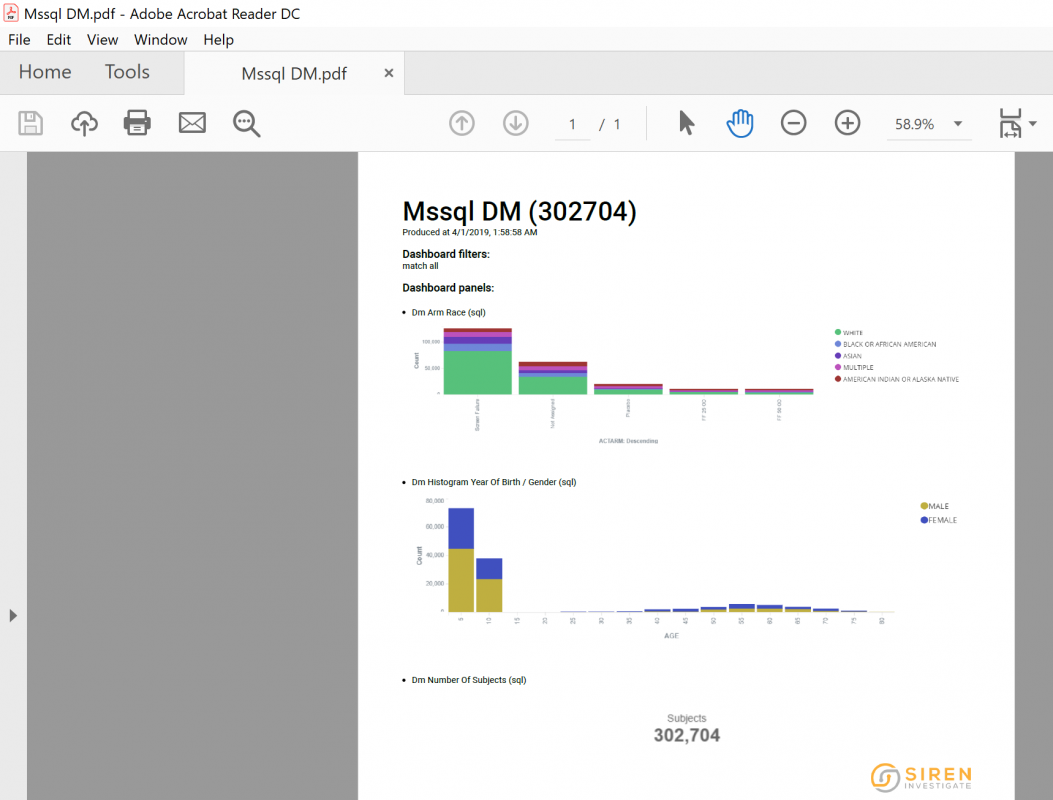Click the MULTIPLE legend swatch
The height and width of the screenshot is (800, 1053).
(837, 367)
